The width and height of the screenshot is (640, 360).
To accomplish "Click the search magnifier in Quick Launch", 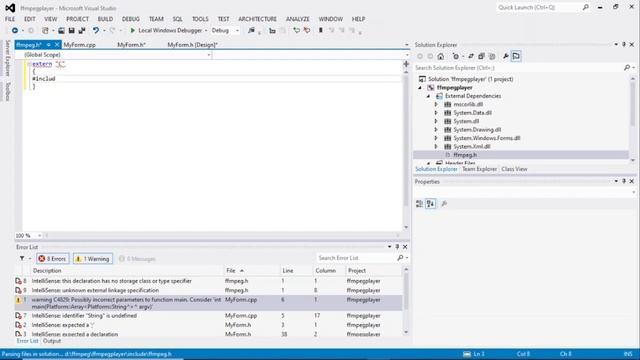I will tap(585, 7).
